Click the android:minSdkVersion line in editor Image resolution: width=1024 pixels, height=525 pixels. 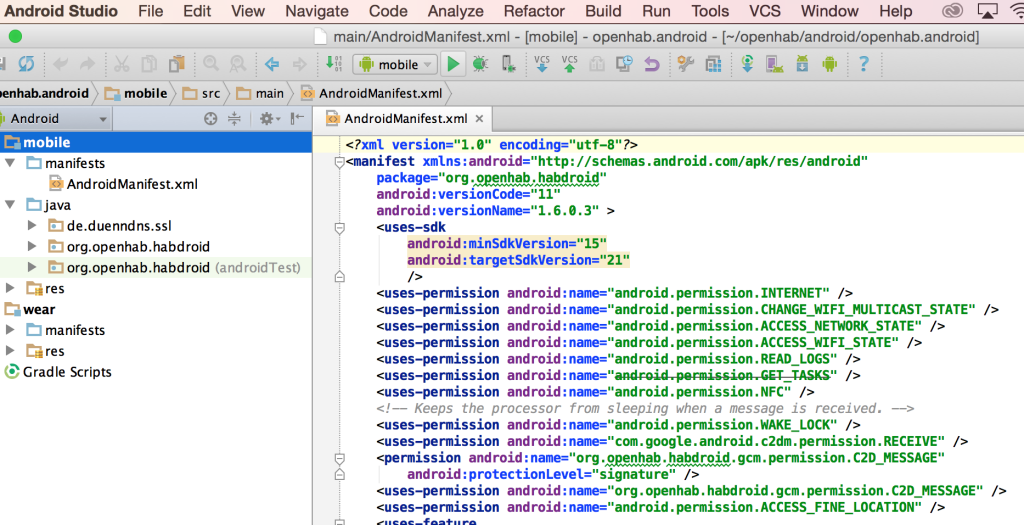click(x=507, y=244)
